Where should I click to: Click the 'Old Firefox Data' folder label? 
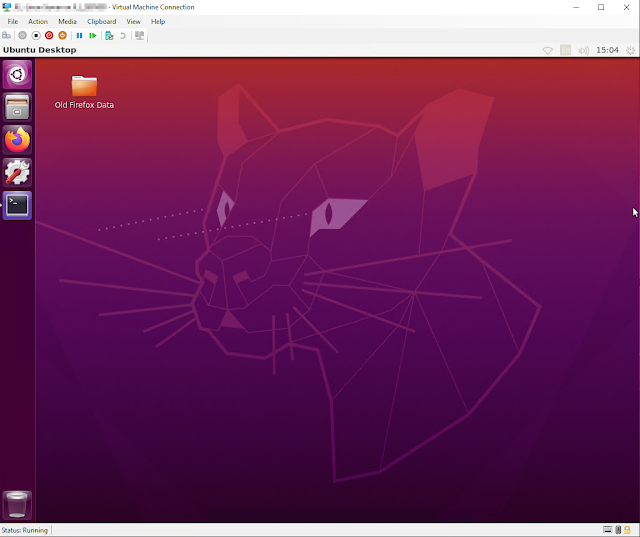(84, 105)
